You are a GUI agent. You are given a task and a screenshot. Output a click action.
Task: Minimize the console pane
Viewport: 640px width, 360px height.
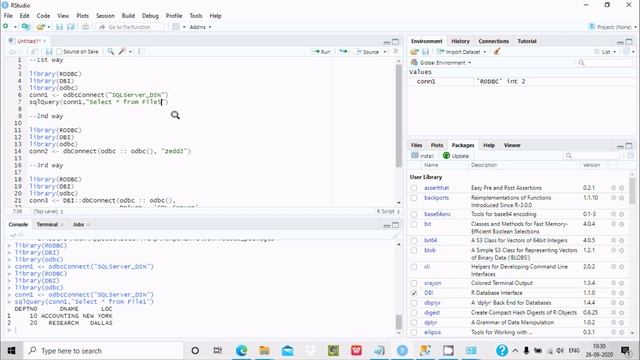pos(387,225)
